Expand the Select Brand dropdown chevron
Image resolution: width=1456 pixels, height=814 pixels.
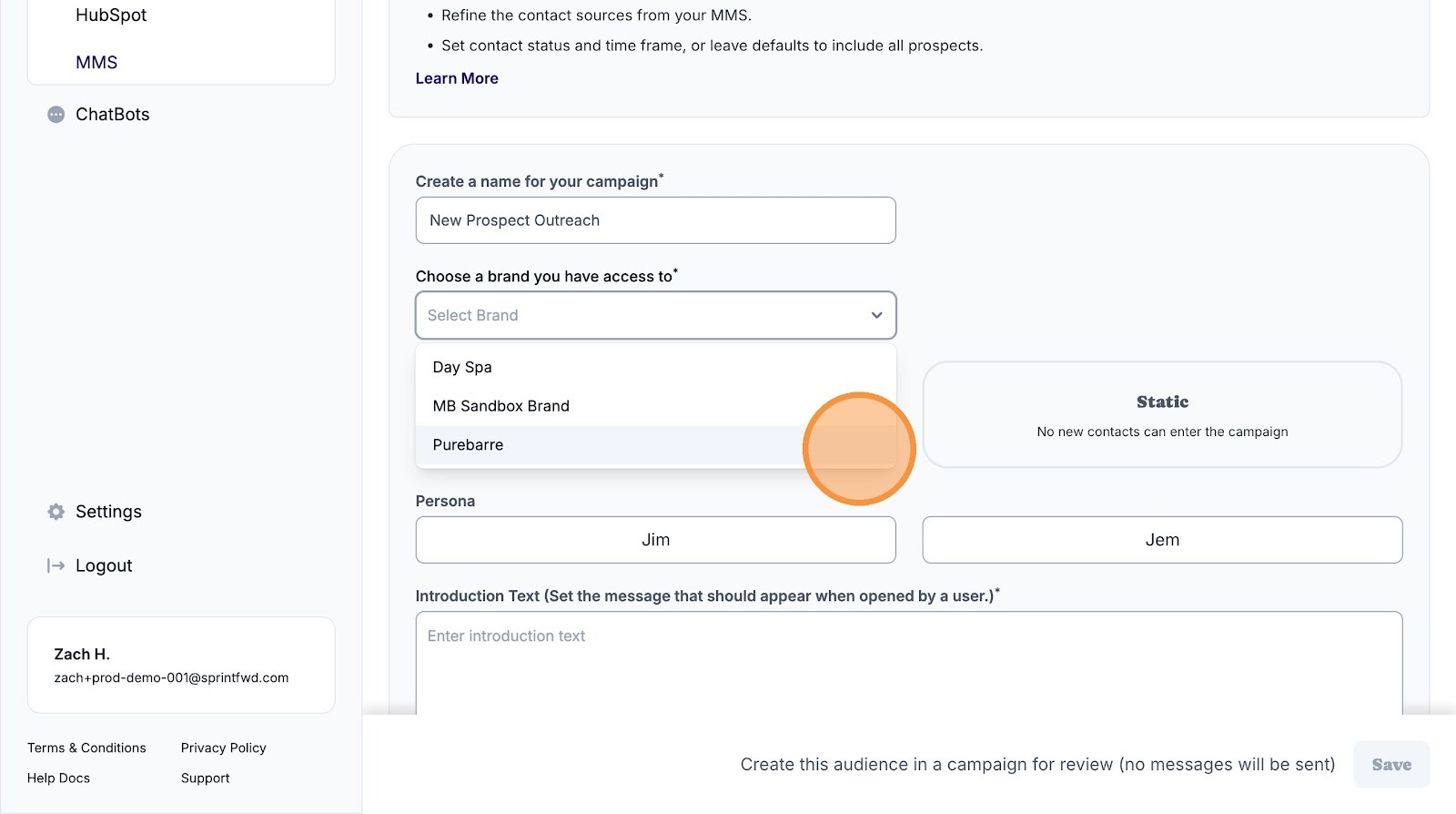876,315
